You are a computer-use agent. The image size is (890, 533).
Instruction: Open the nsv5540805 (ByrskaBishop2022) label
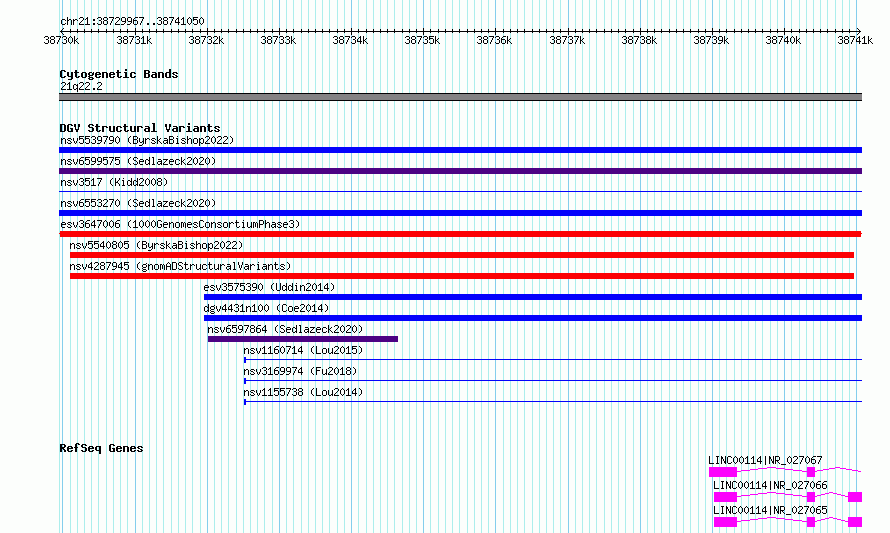(x=156, y=245)
